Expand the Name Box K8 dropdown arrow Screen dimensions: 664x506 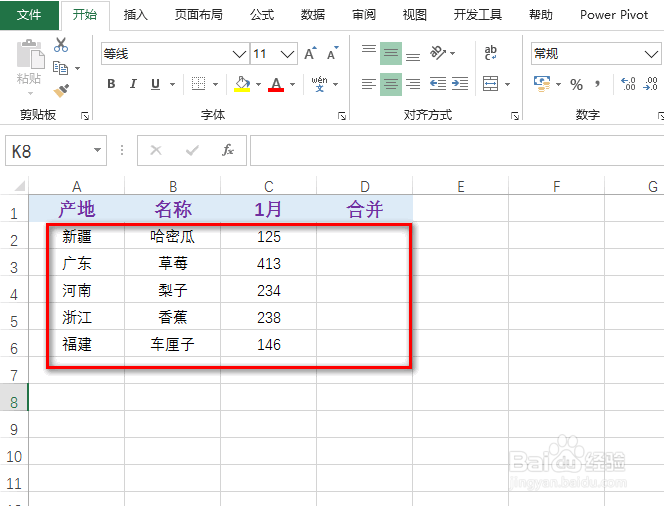[x=97, y=150]
